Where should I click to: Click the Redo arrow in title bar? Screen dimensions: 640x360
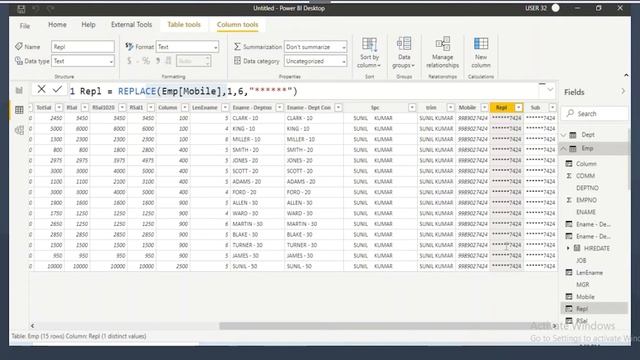[x=50, y=8]
